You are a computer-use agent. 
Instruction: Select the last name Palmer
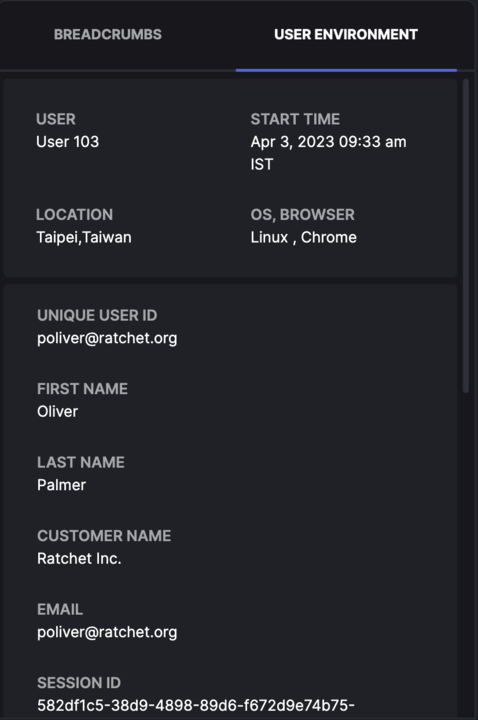[x=62, y=485]
